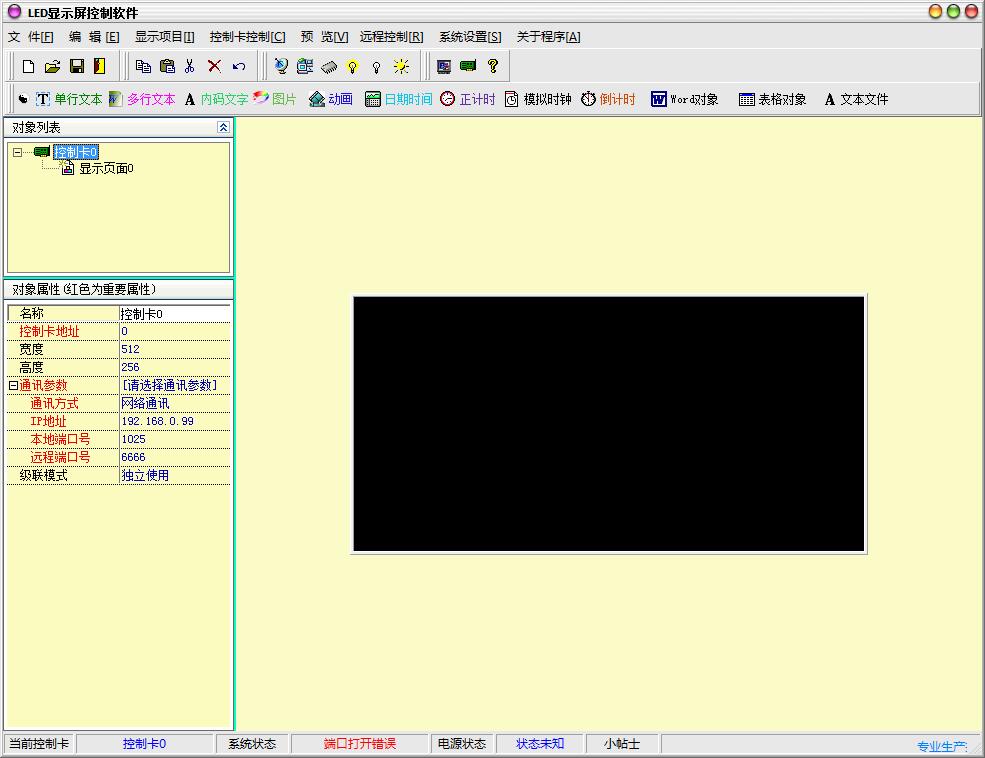985x758 pixels.
Task: Select 显示页面0 in the object tree
Action: pos(106,168)
